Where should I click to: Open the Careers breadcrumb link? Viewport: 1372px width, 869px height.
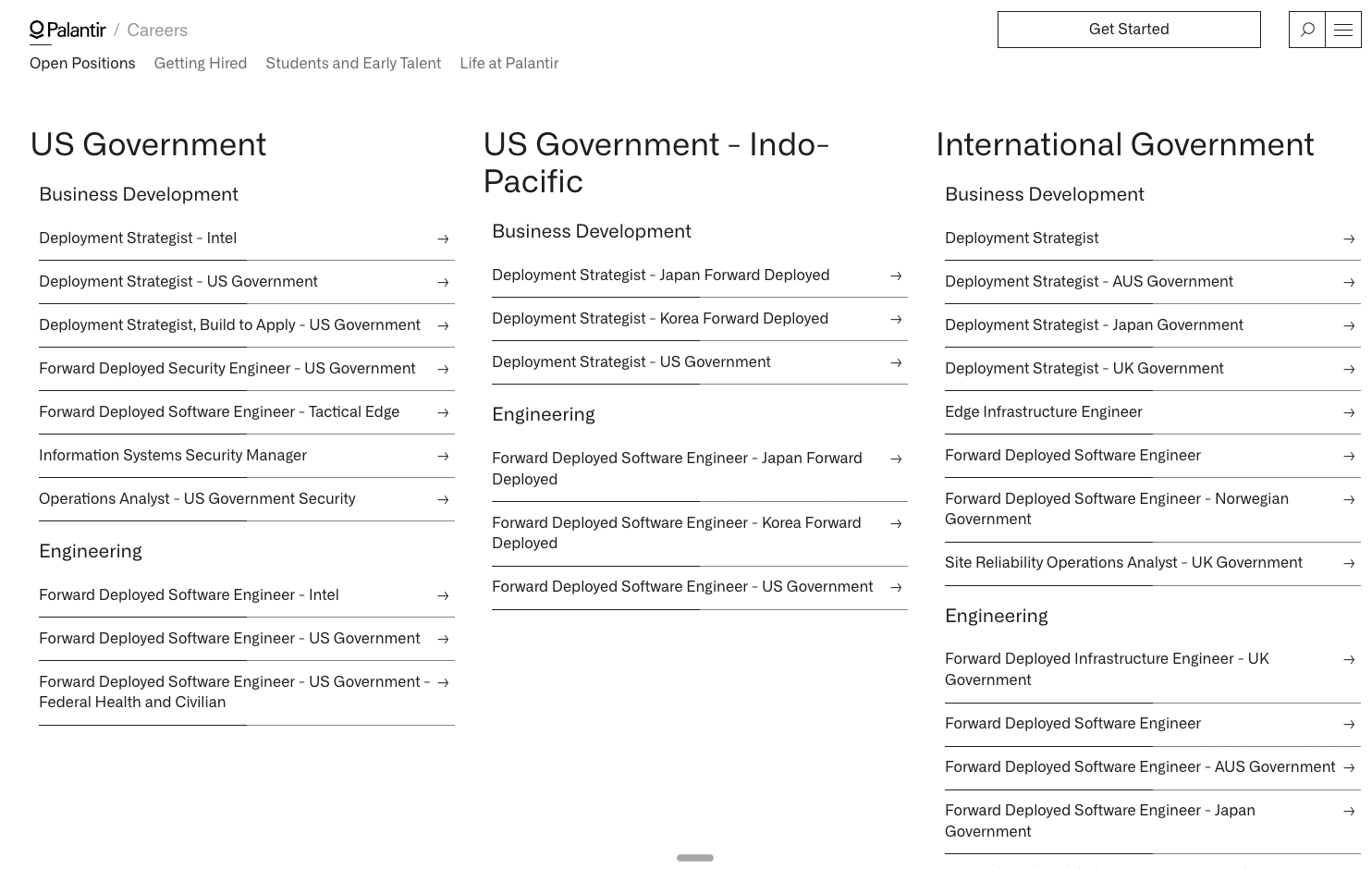point(157,30)
